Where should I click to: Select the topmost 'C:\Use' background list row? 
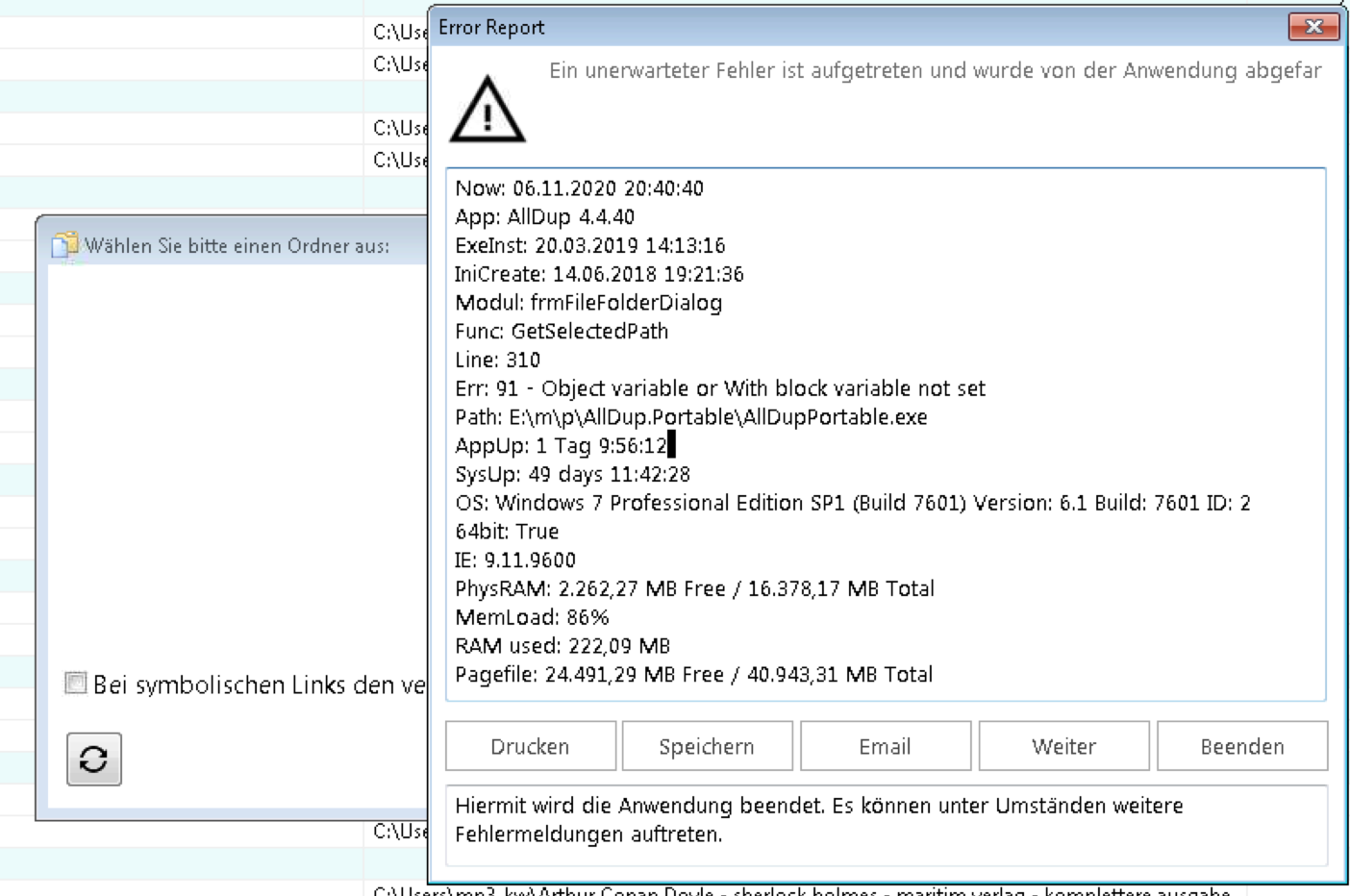(x=398, y=33)
